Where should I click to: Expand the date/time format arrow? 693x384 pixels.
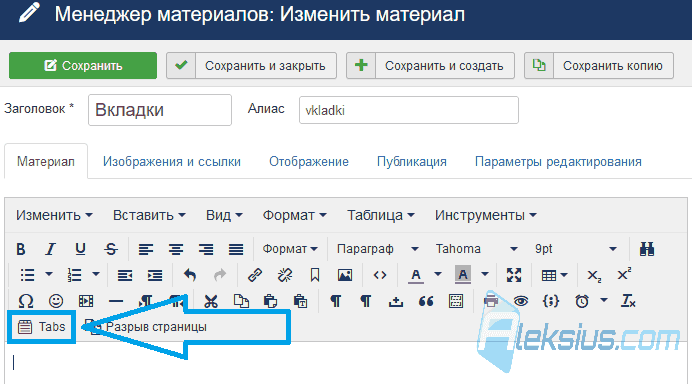click(604, 300)
